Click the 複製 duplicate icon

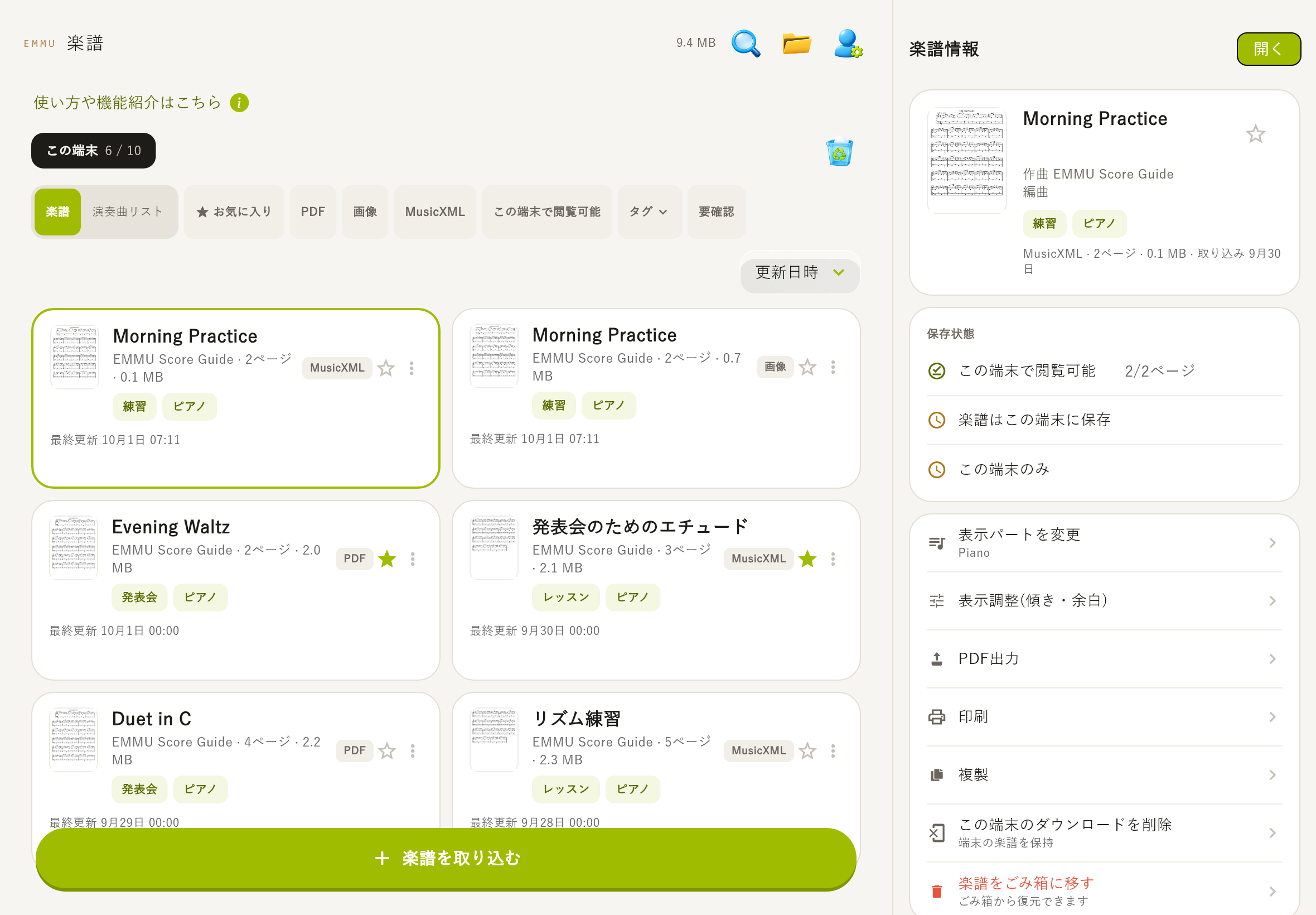[937, 774]
